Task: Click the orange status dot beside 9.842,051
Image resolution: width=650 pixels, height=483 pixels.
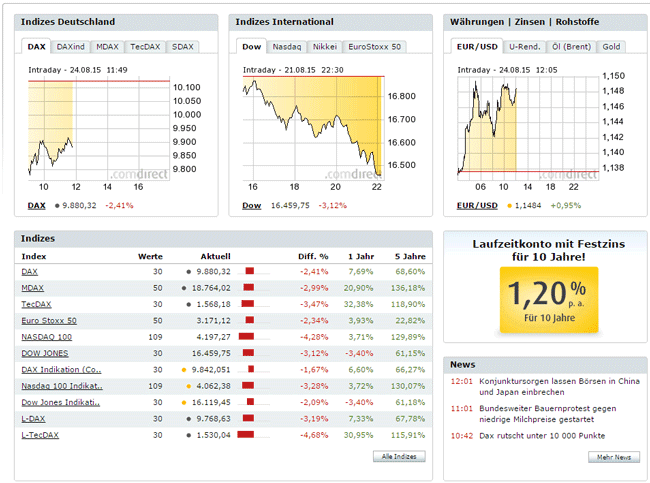Action: (184, 370)
